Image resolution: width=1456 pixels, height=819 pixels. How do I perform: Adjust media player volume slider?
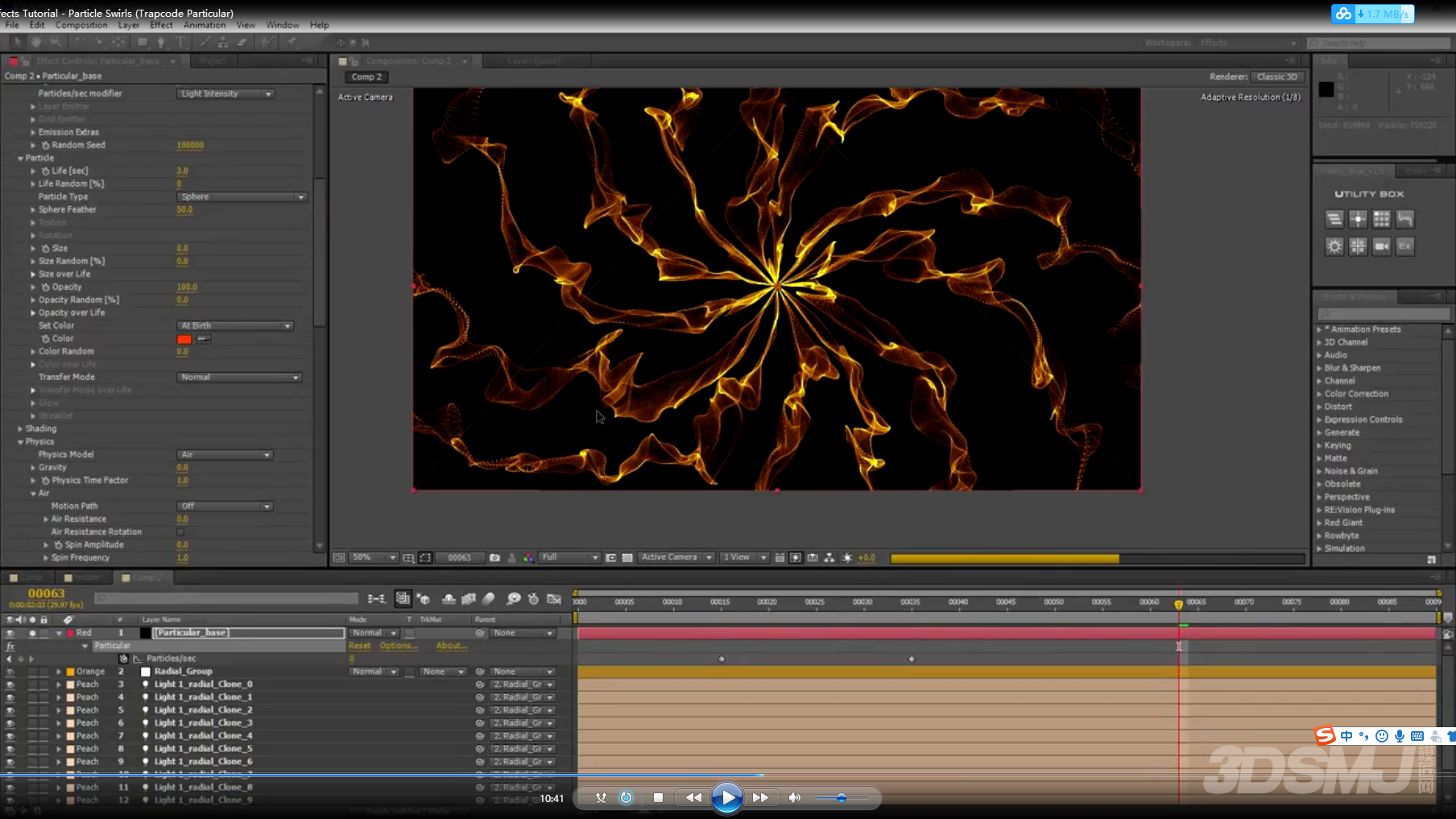[x=841, y=798]
